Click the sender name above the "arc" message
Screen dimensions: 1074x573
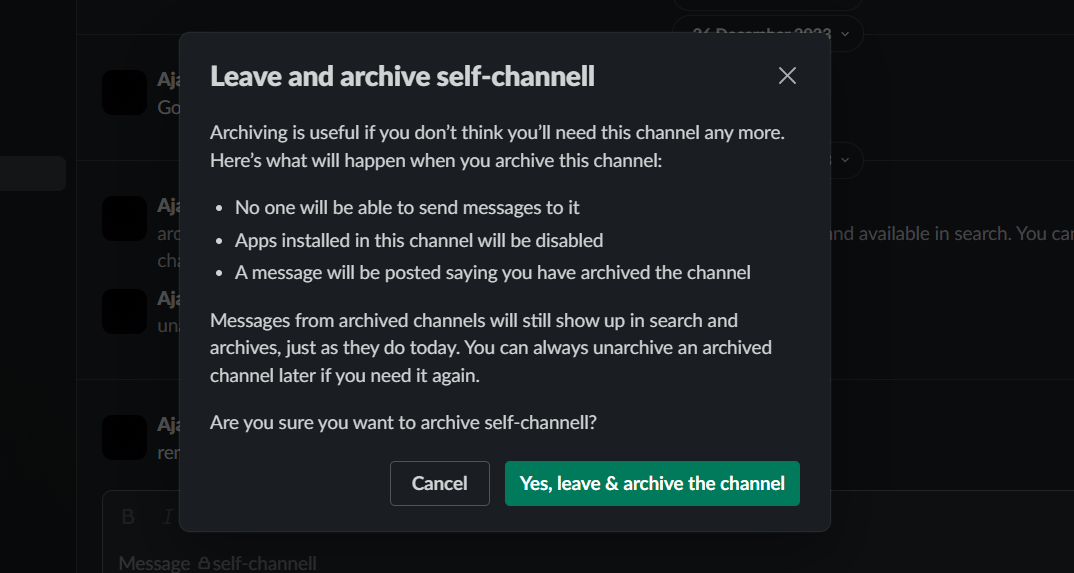168,206
